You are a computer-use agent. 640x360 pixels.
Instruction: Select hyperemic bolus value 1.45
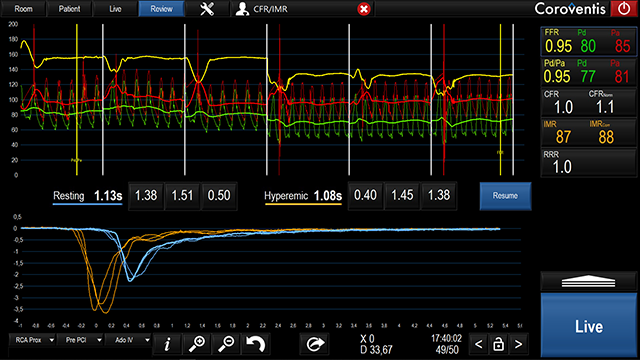click(x=402, y=196)
